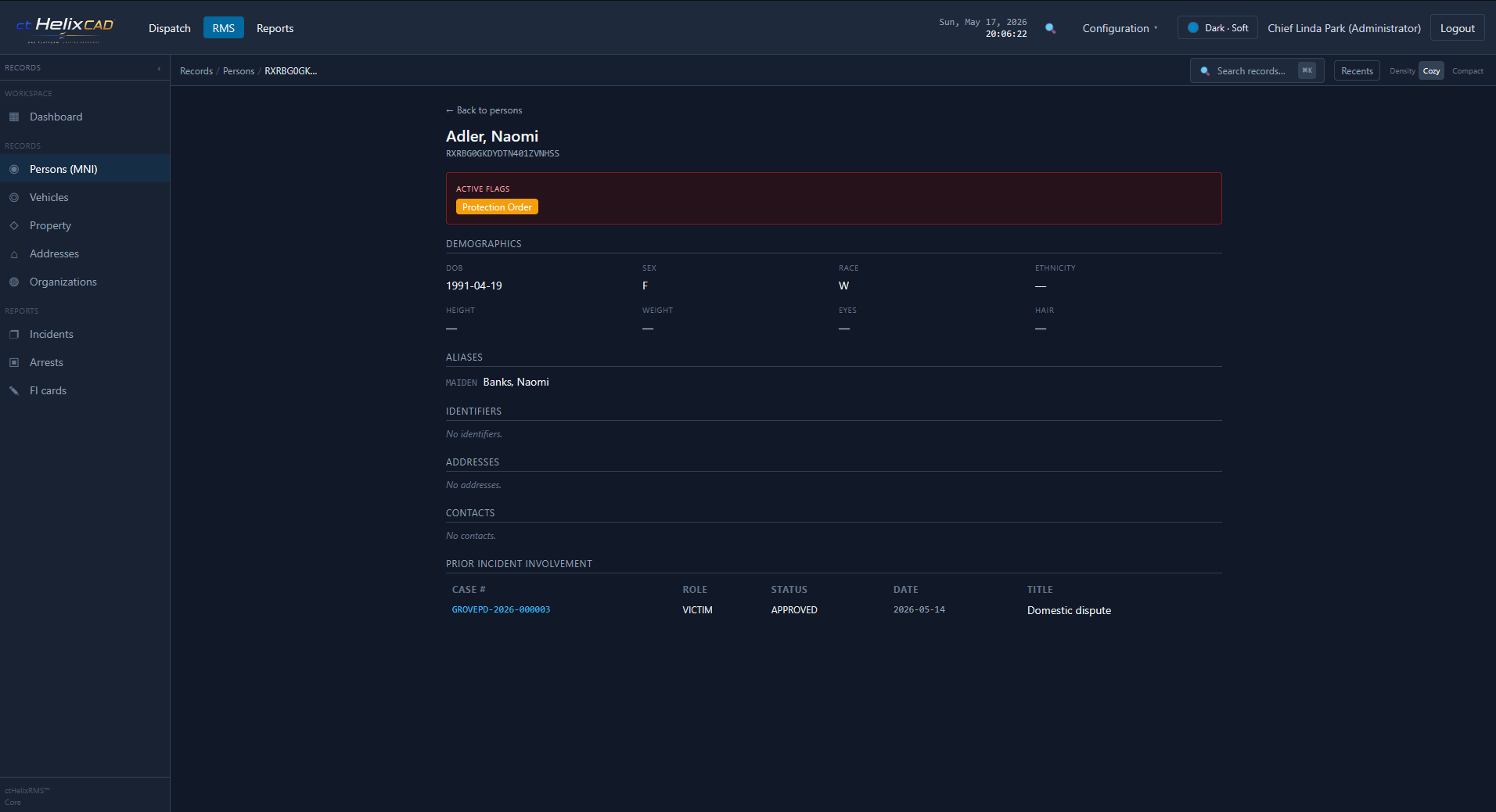Open the Reports module tab
Viewport: 1496px width, 812px height.
[275, 28]
